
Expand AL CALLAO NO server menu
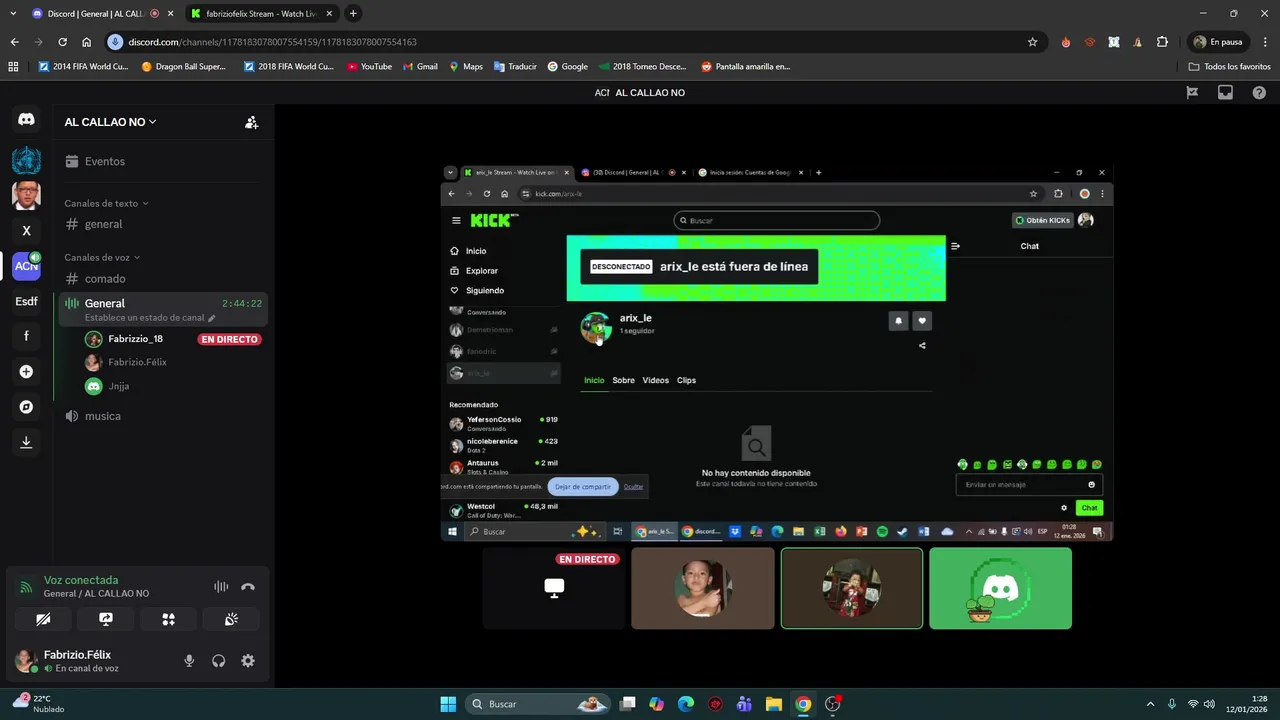pos(110,122)
